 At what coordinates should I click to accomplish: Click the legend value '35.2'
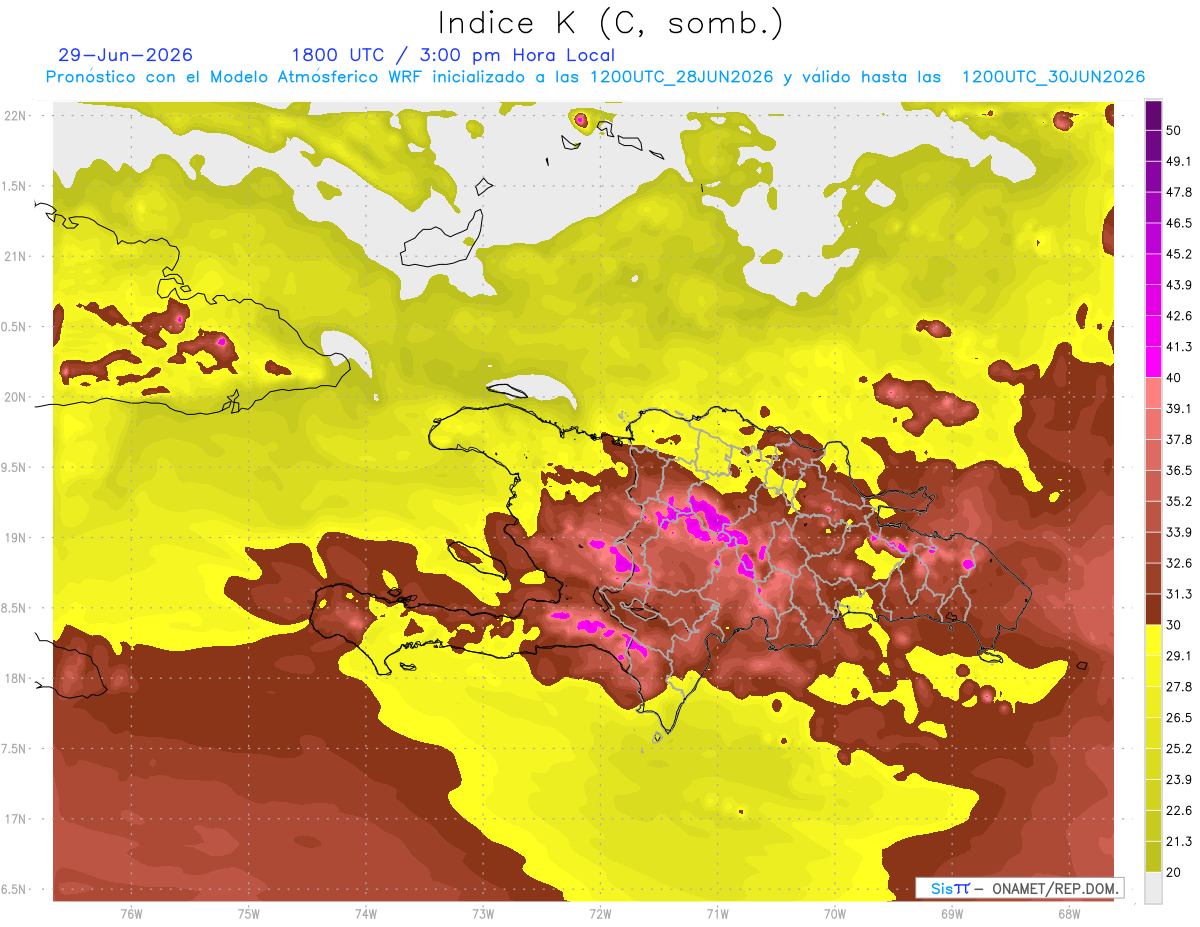click(1179, 502)
